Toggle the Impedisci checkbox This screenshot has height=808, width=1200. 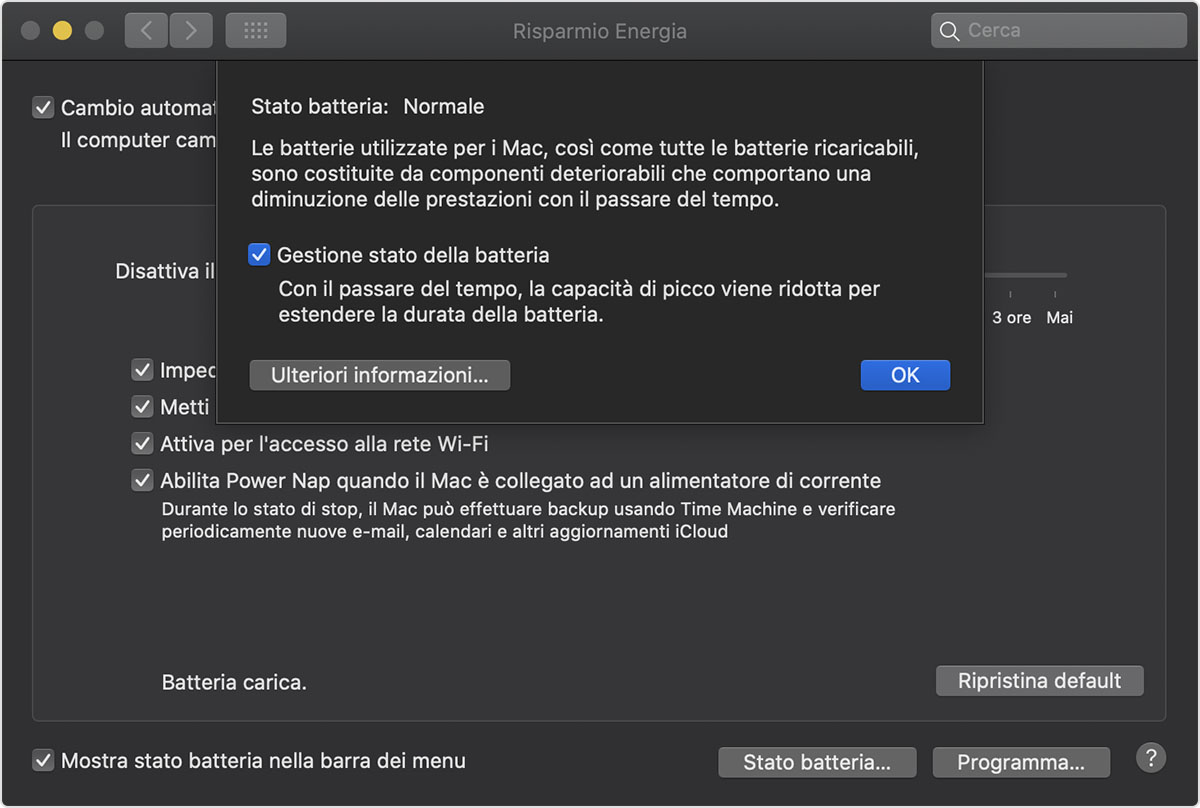(142, 370)
